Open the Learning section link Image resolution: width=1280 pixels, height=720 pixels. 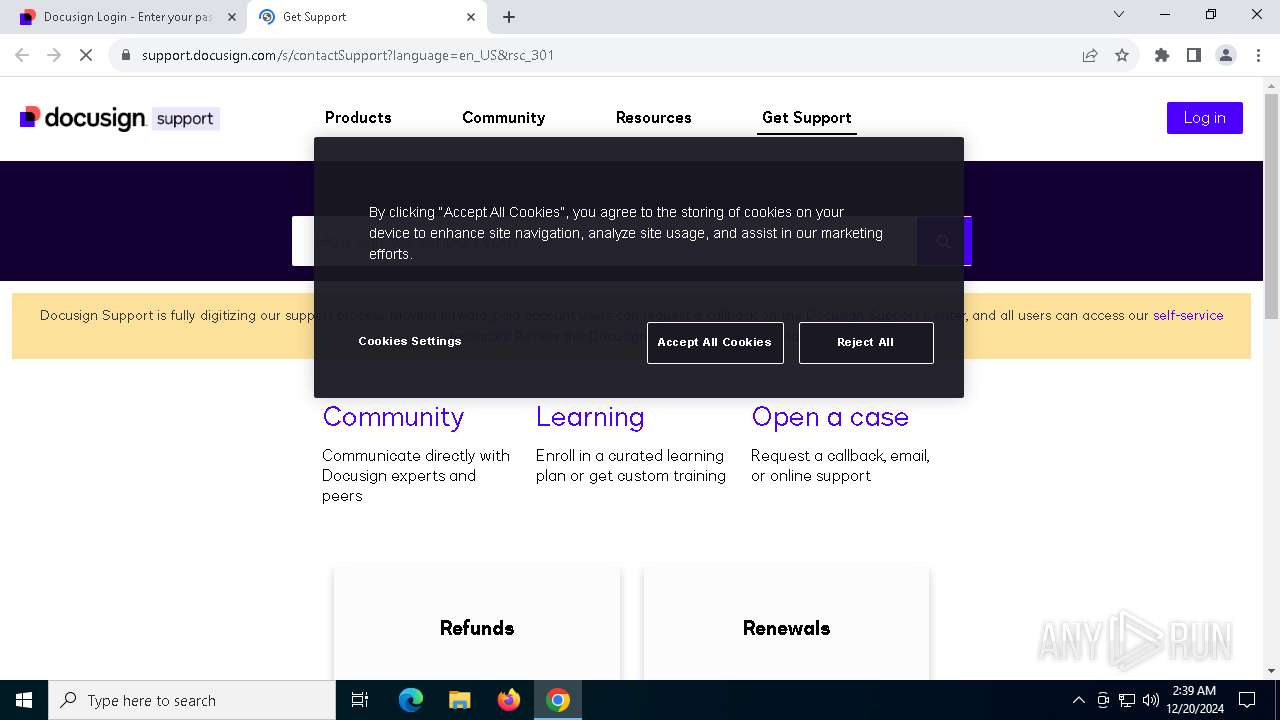(x=590, y=417)
